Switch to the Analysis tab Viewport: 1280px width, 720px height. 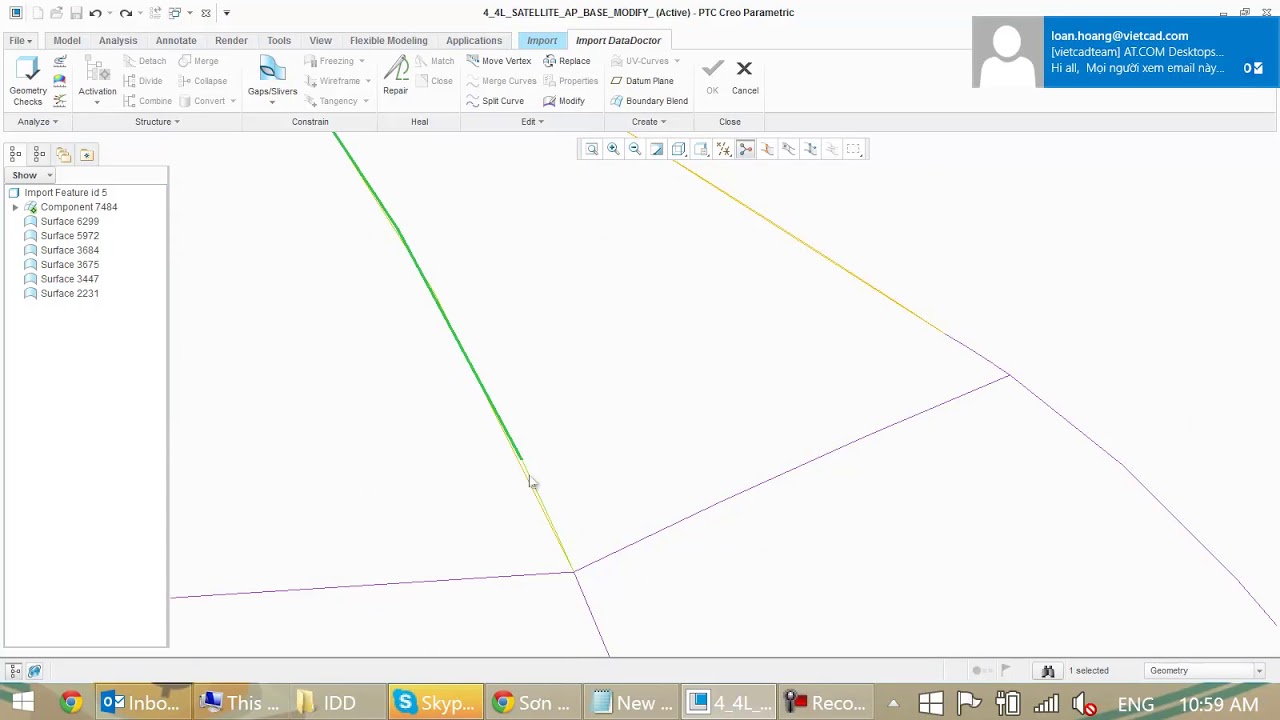pos(118,41)
